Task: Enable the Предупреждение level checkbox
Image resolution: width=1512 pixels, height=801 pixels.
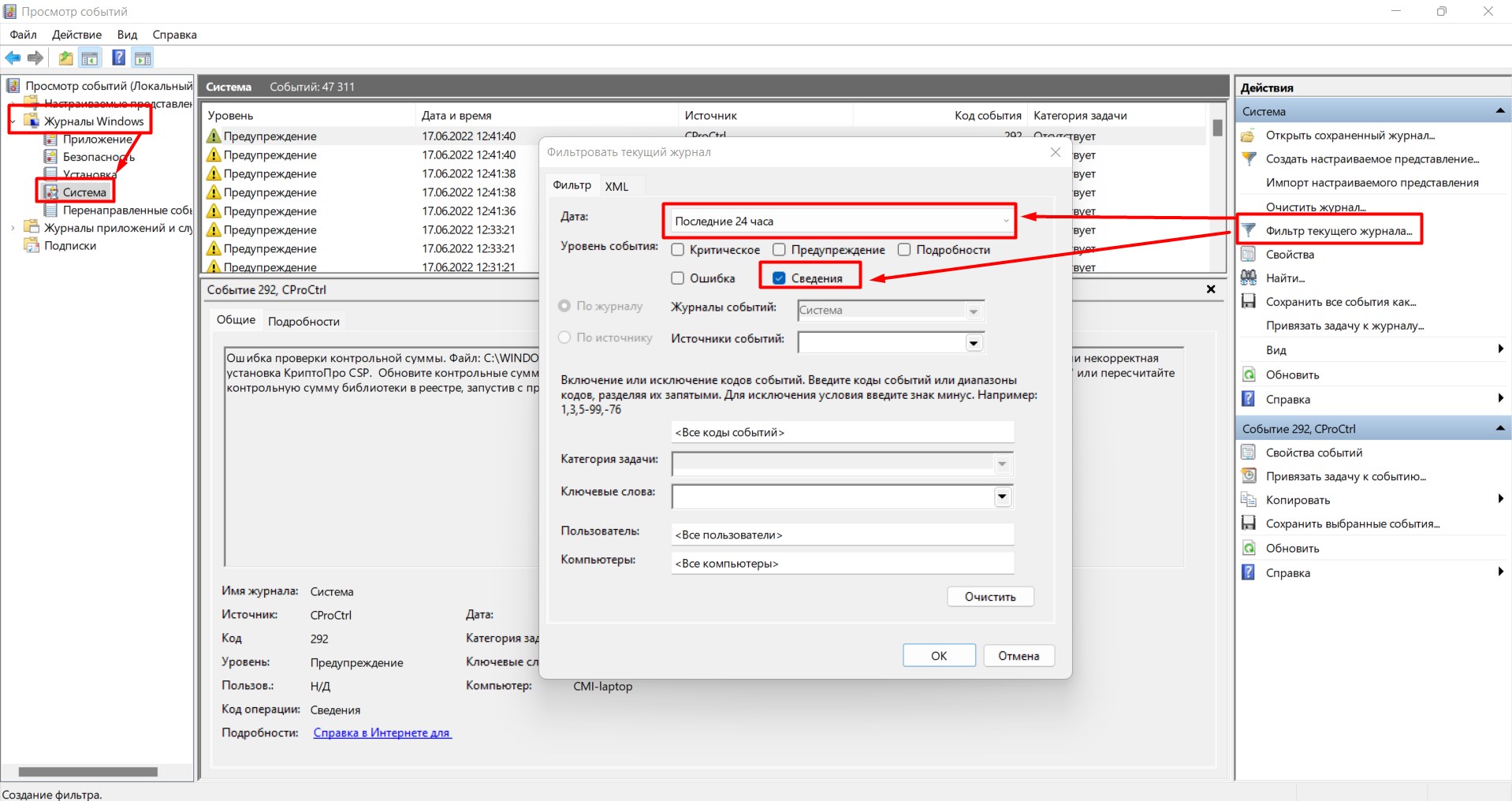Action: tap(779, 250)
